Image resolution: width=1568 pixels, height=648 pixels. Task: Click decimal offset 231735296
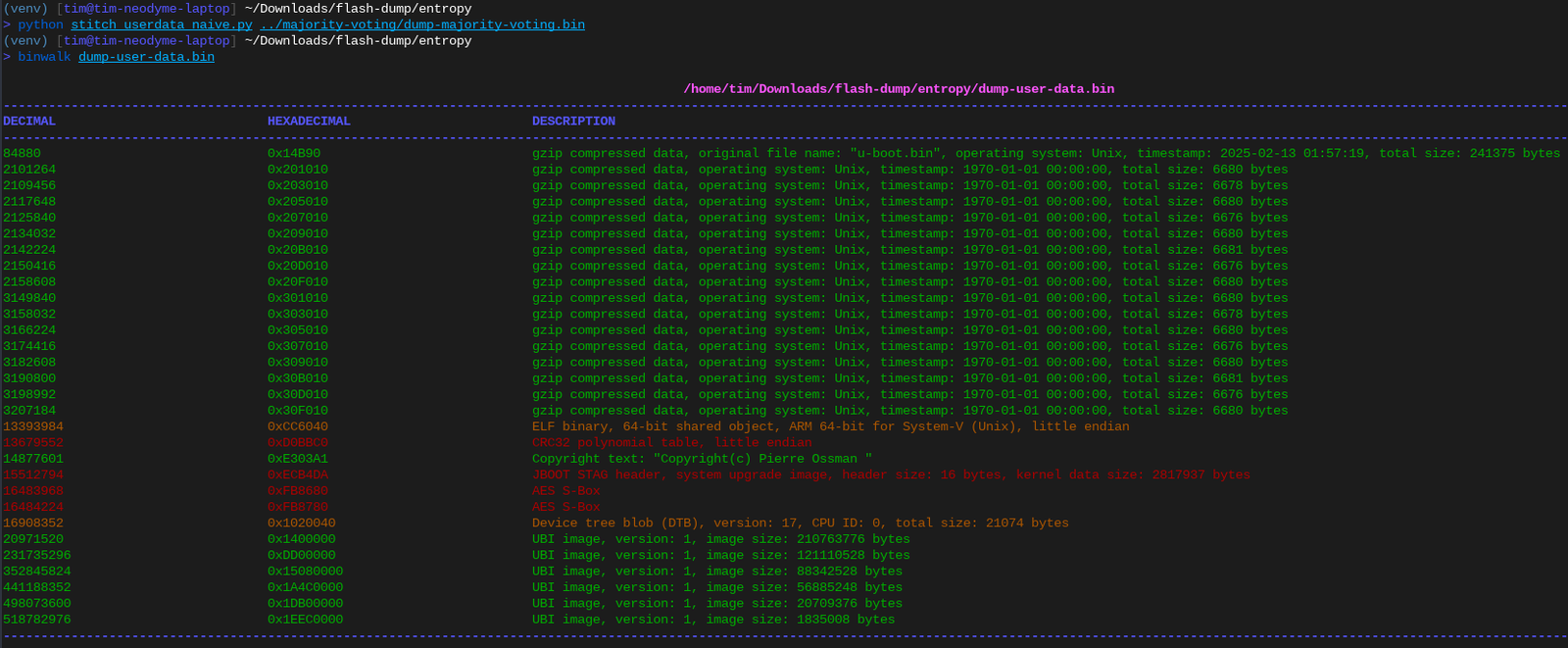37,555
